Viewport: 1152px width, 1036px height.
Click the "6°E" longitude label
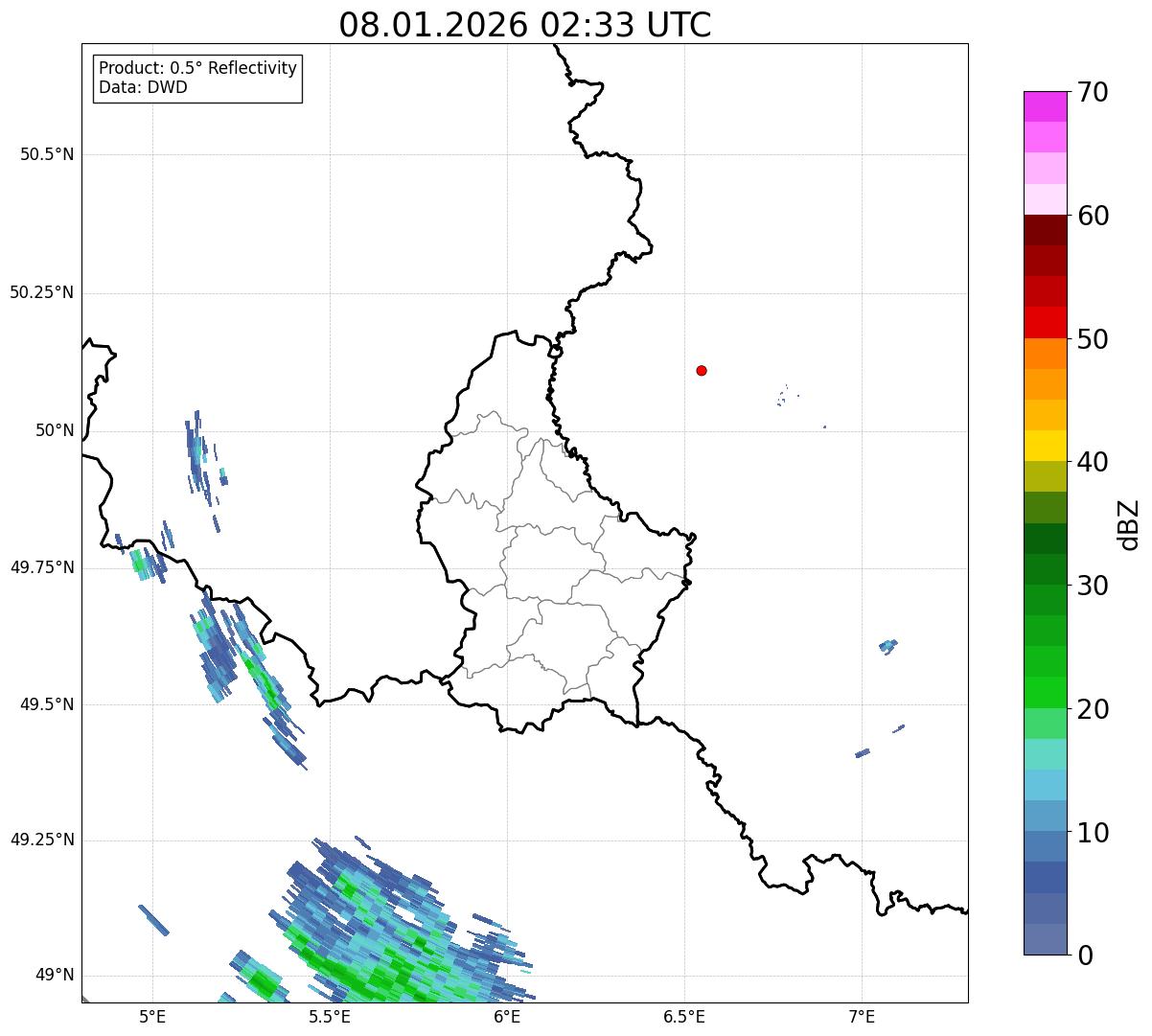(507, 1016)
